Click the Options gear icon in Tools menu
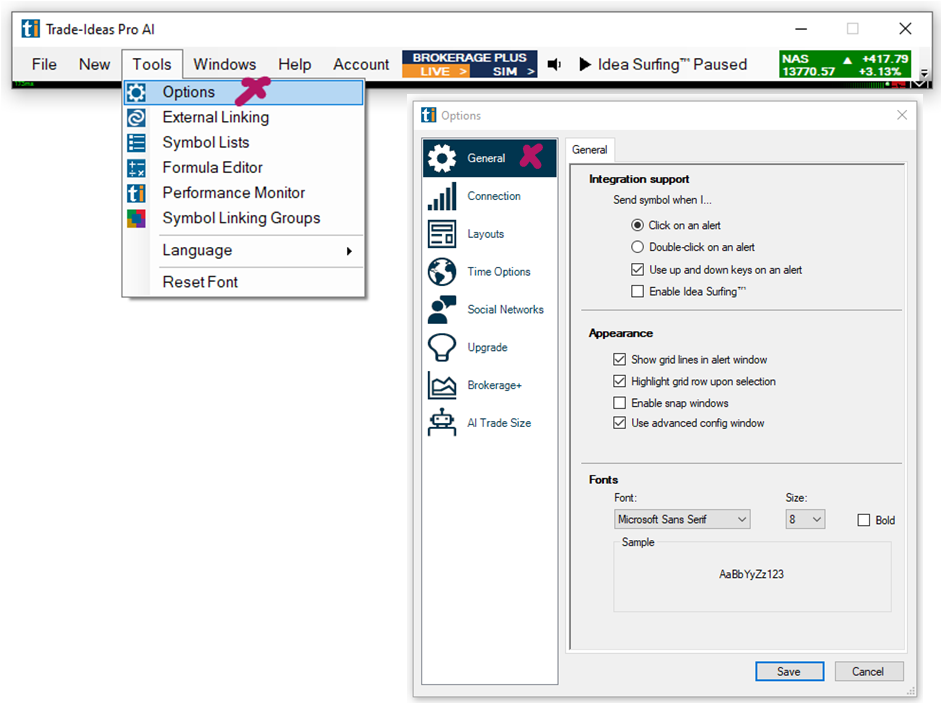943x707 pixels. coord(137,92)
